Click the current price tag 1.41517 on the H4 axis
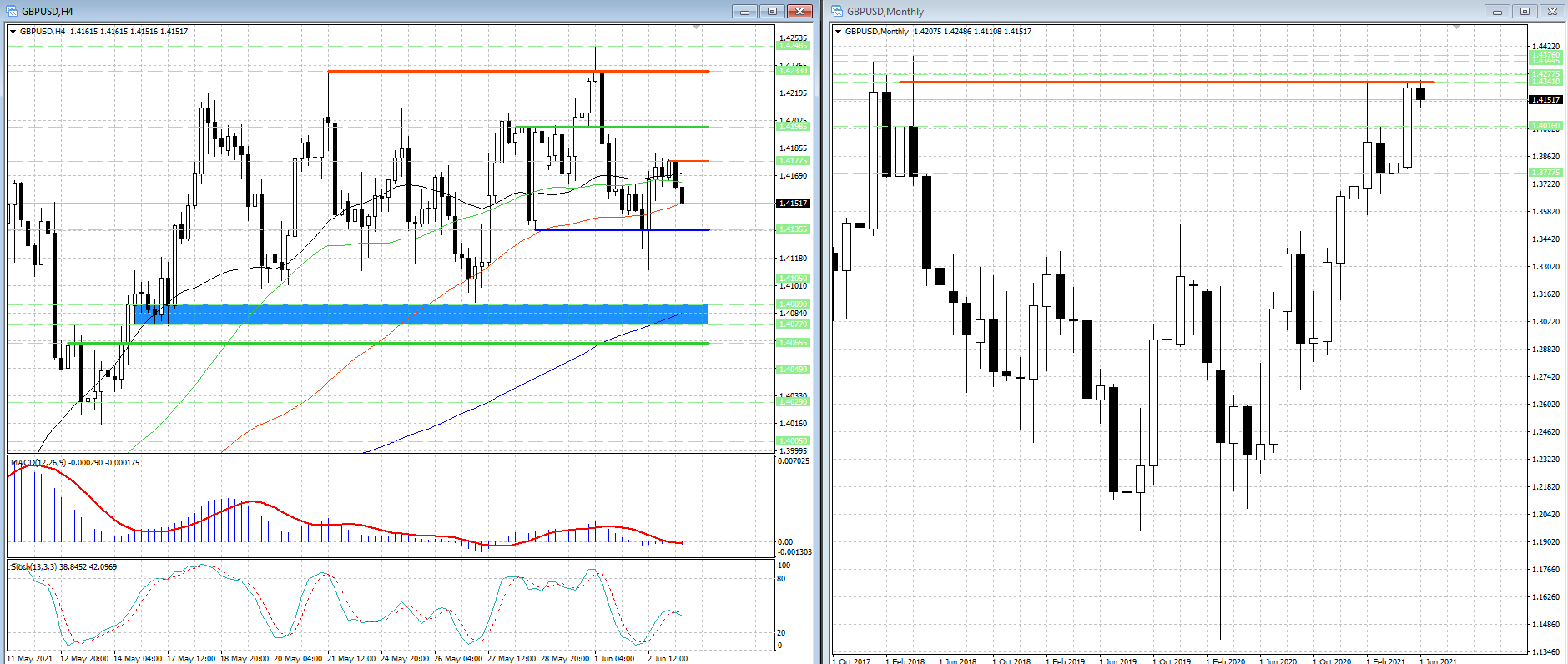1568x664 pixels. point(793,203)
